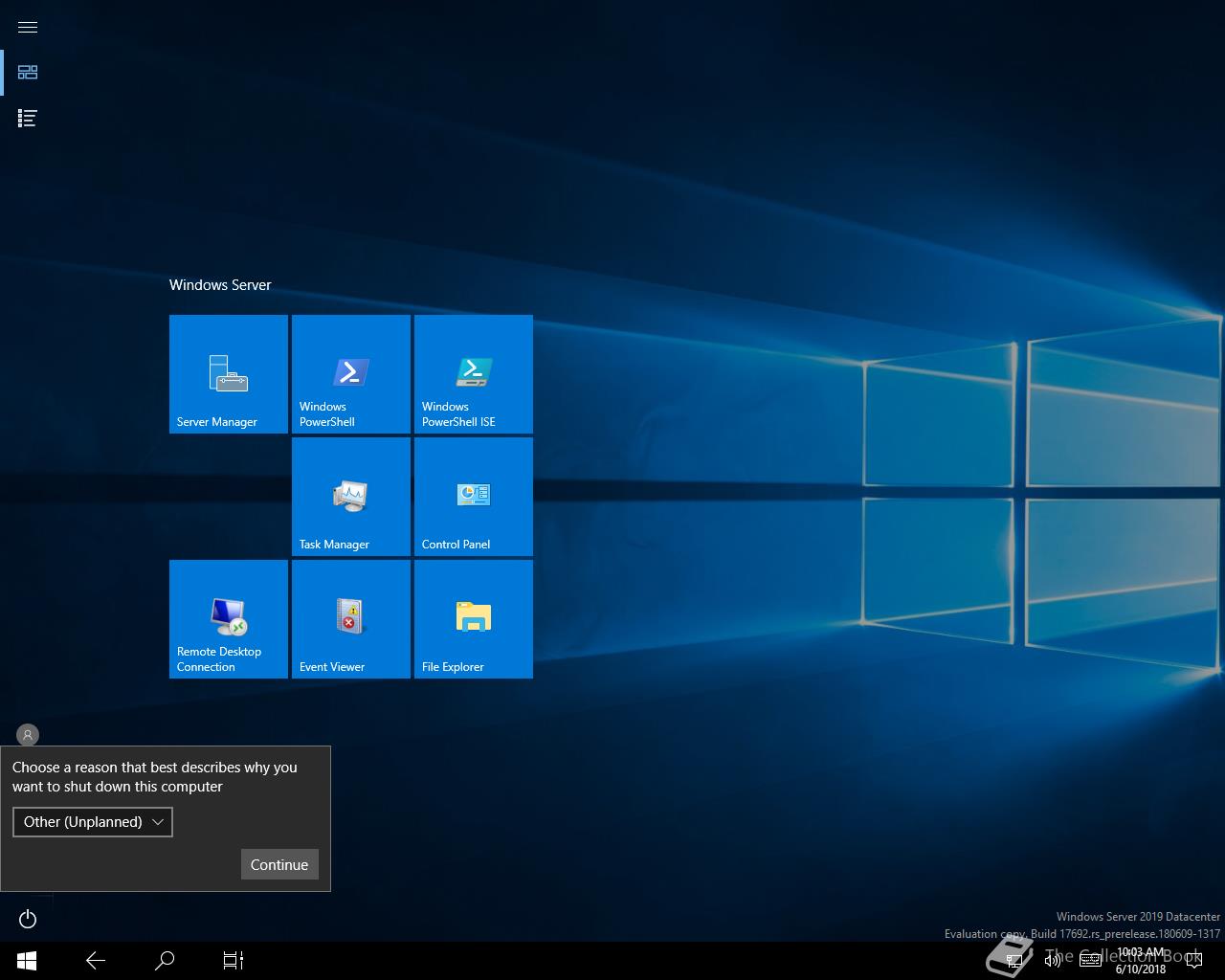Open the Task View button

(x=234, y=961)
